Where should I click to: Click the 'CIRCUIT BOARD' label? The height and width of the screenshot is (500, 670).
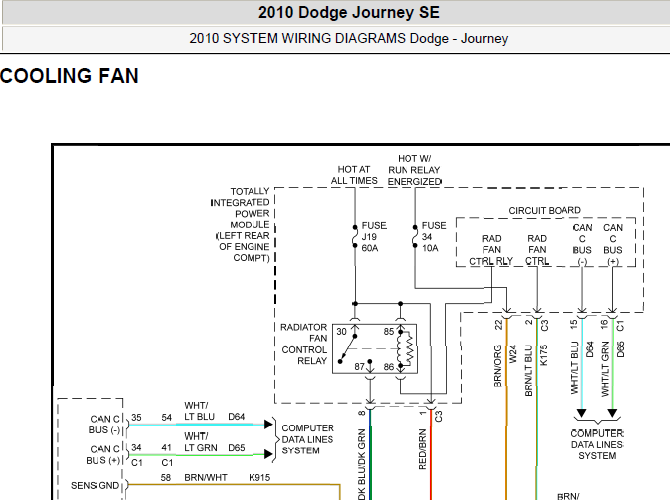click(x=544, y=211)
